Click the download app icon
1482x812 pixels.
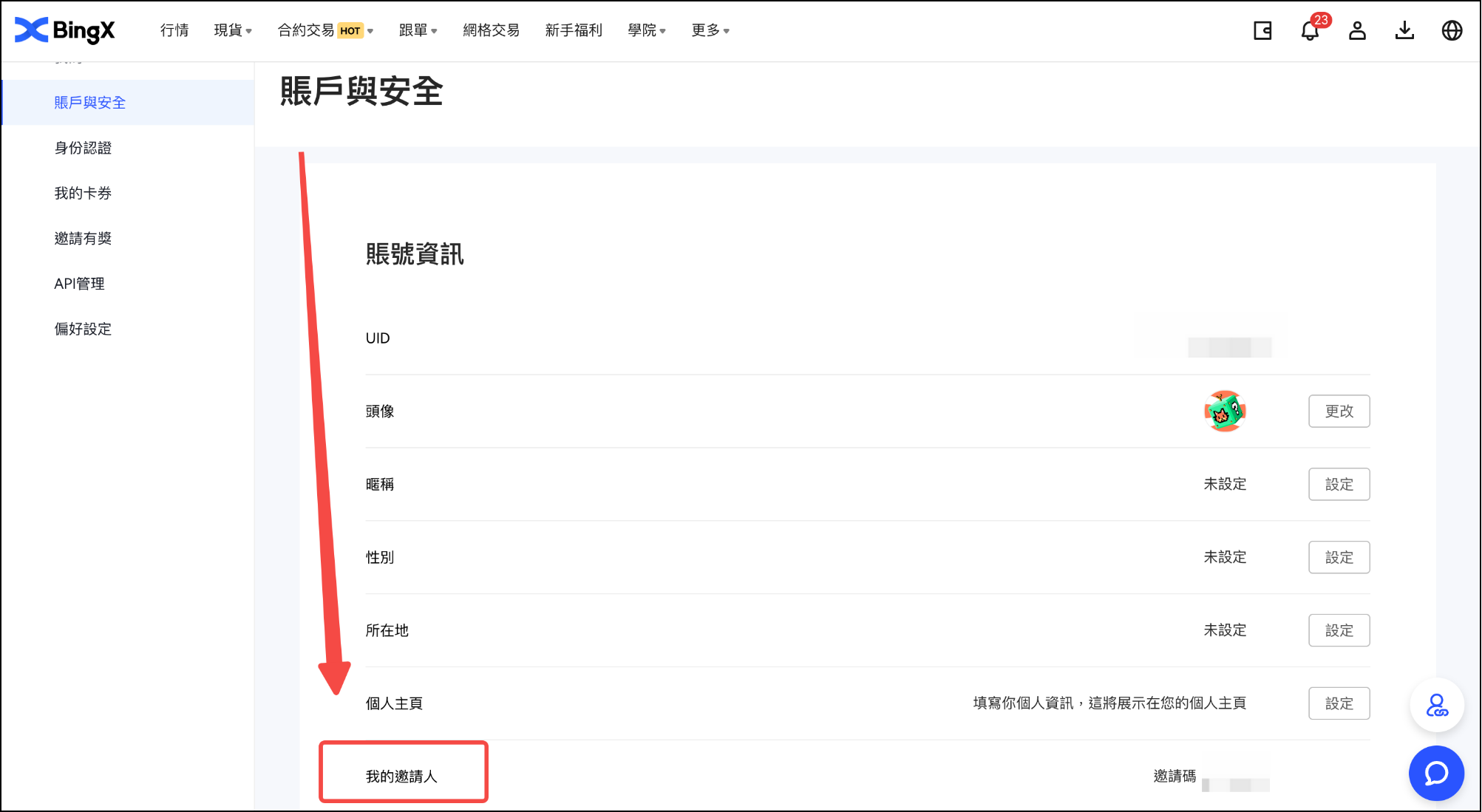[x=1404, y=30]
